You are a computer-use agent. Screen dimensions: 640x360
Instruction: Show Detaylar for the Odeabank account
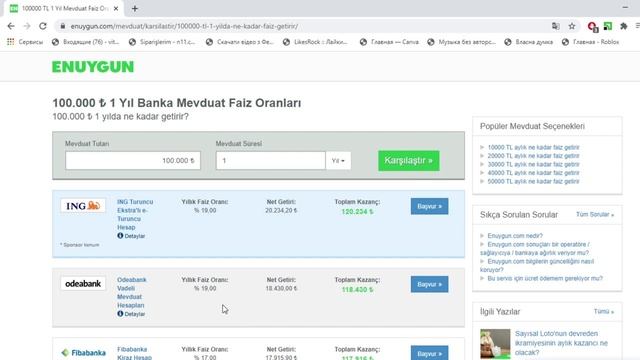[131, 314]
